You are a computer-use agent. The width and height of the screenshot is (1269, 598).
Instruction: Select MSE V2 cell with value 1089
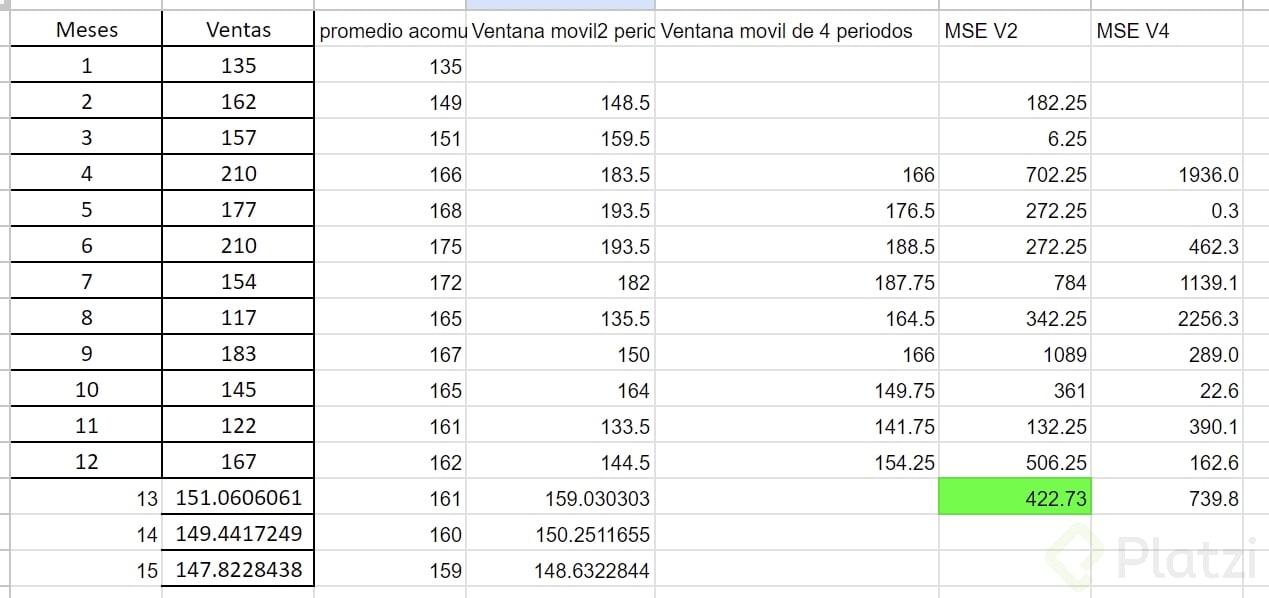pos(1016,354)
